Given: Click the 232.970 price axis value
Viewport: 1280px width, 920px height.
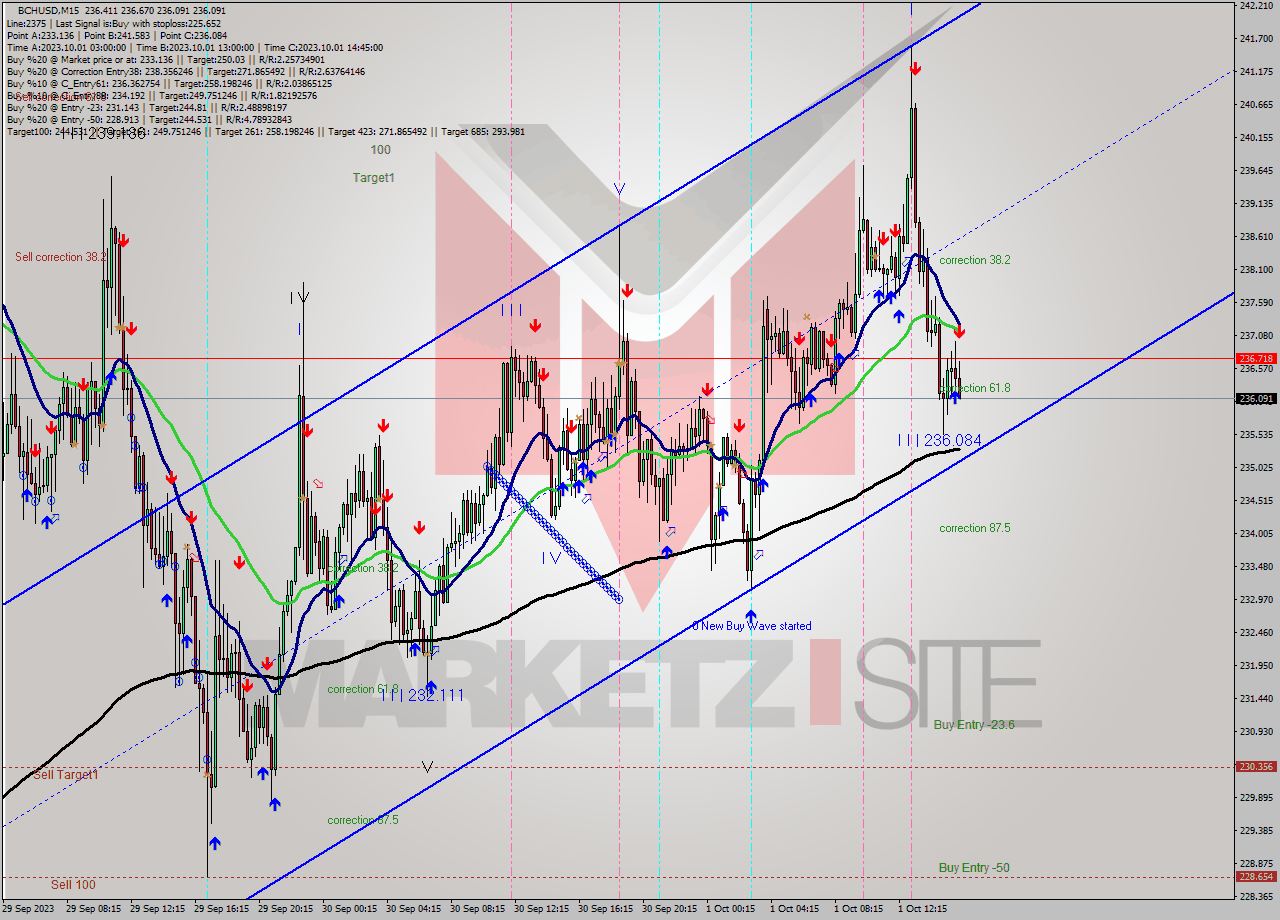Looking at the screenshot, I should click(1256, 600).
